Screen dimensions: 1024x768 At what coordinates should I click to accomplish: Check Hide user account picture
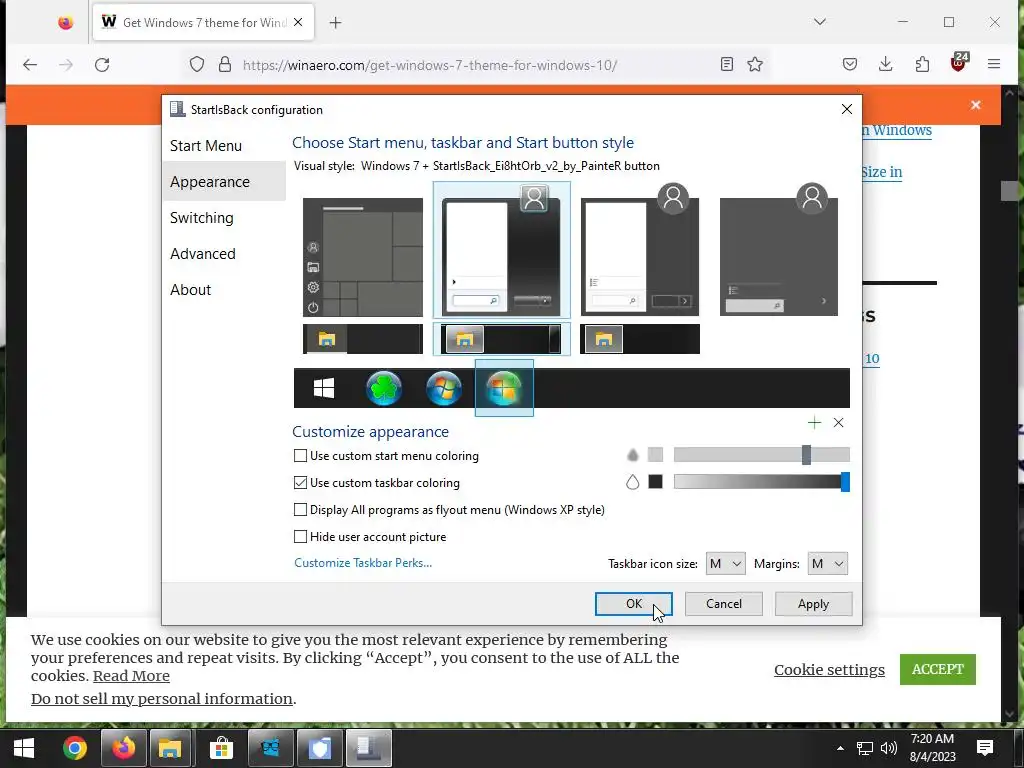(x=300, y=537)
